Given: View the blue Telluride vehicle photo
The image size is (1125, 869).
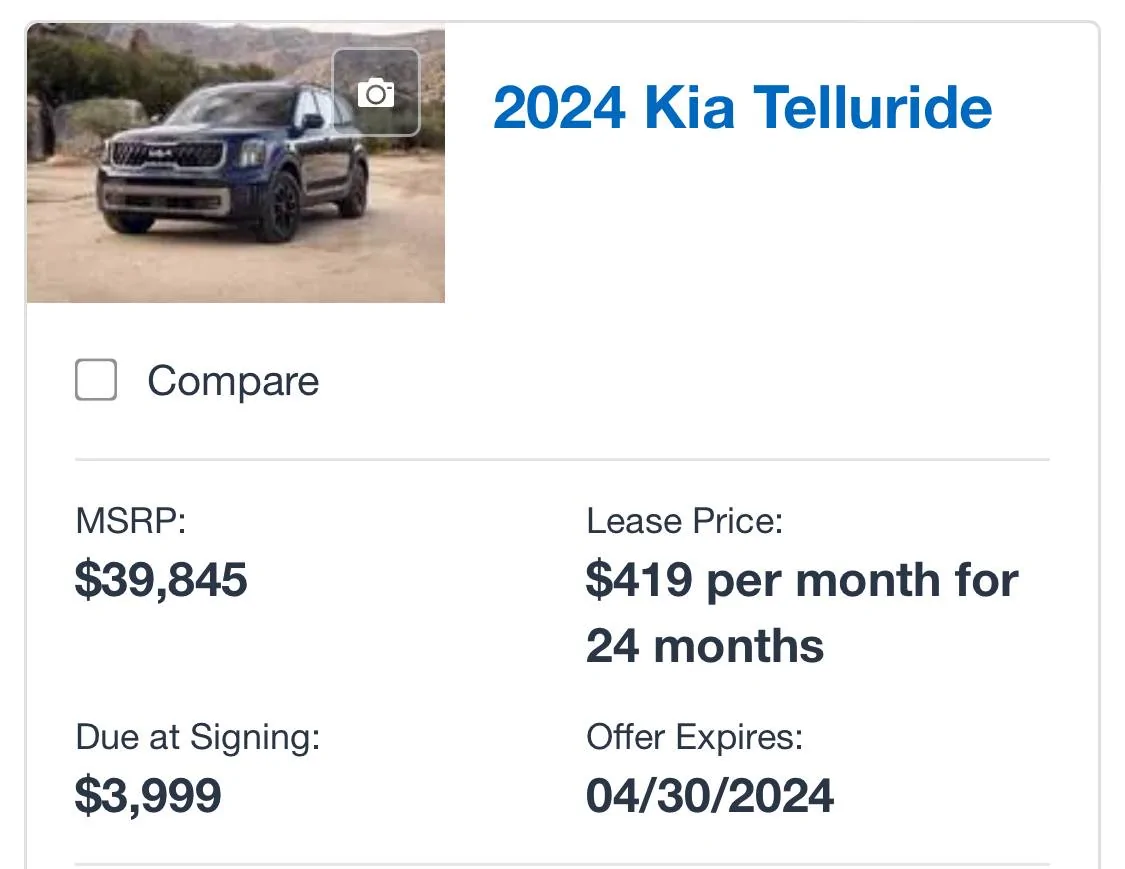Looking at the screenshot, I should (x=235, y=163).
